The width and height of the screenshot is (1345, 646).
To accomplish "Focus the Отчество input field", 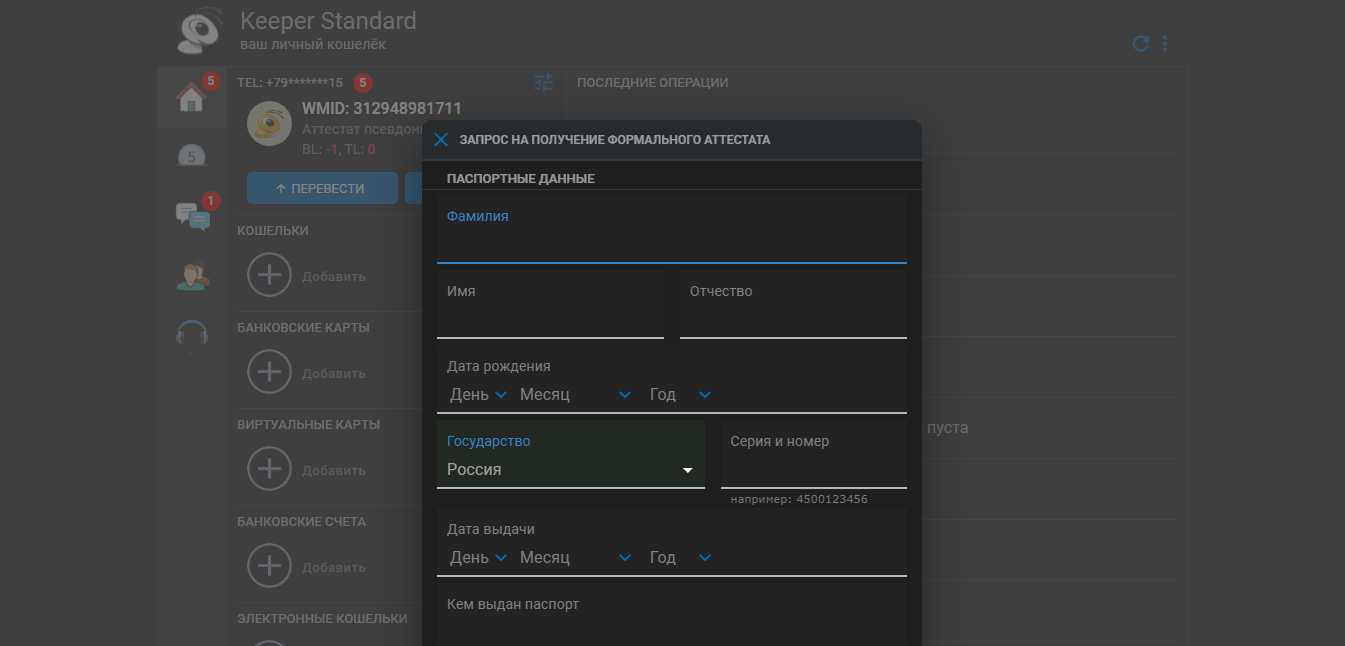I will click(793, 305).
